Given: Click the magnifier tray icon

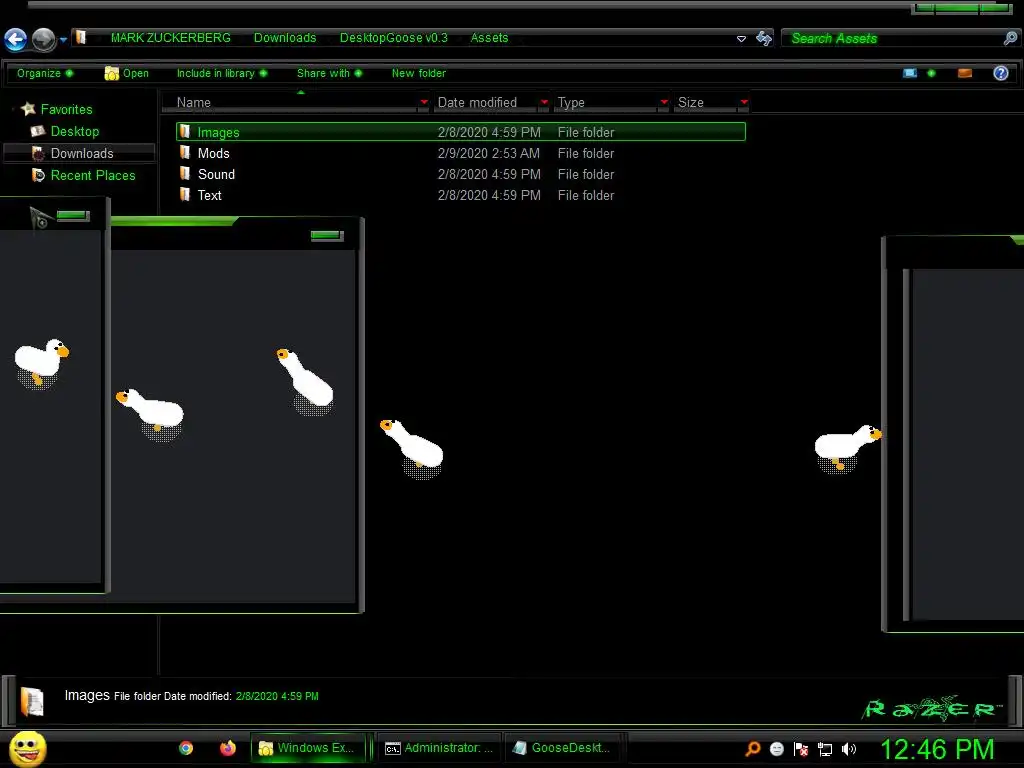Looking at the screenshot, I should click(752, 749).
